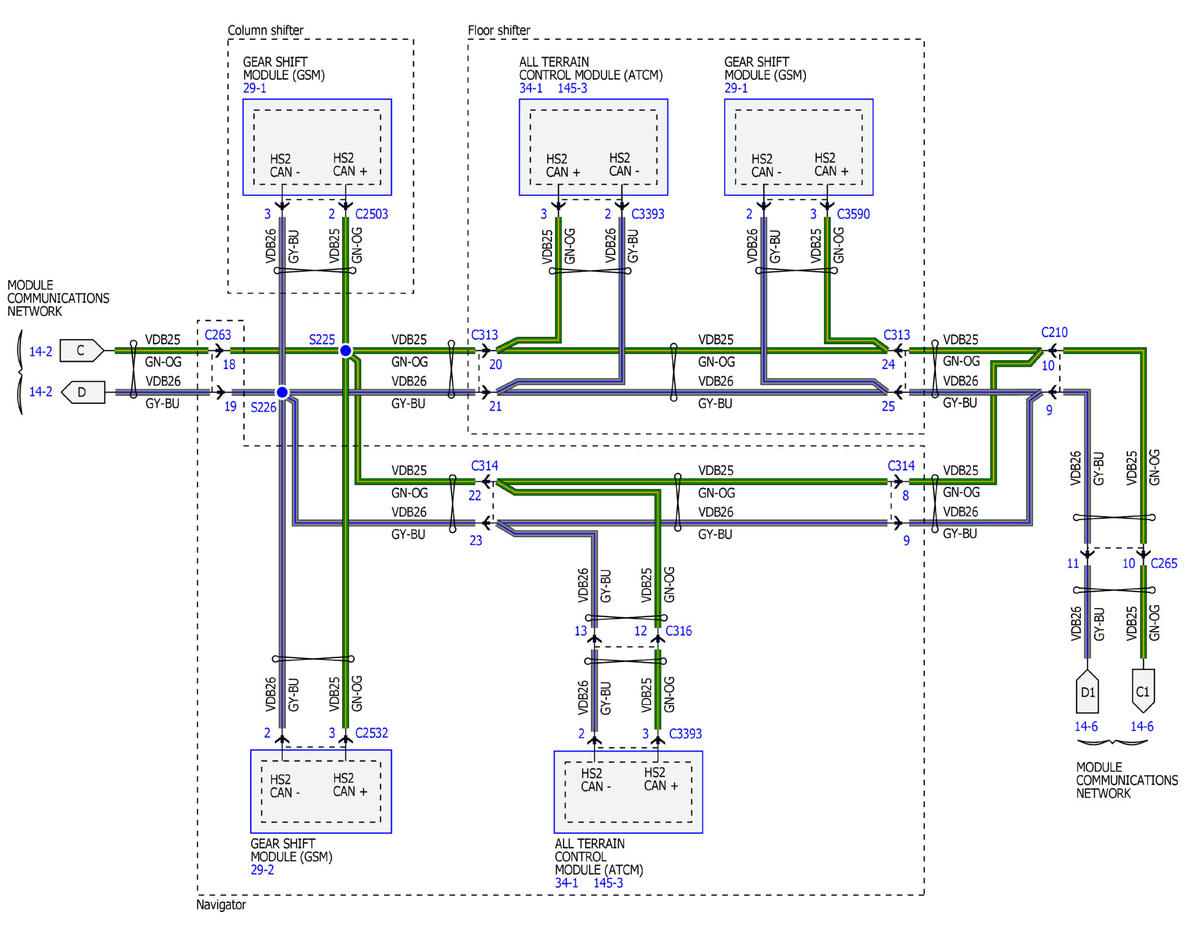Image resolution: width=1200 pixels, height=927 pixels.
Task: Select the D network connector arrow at left
Action: click(84, 392)
